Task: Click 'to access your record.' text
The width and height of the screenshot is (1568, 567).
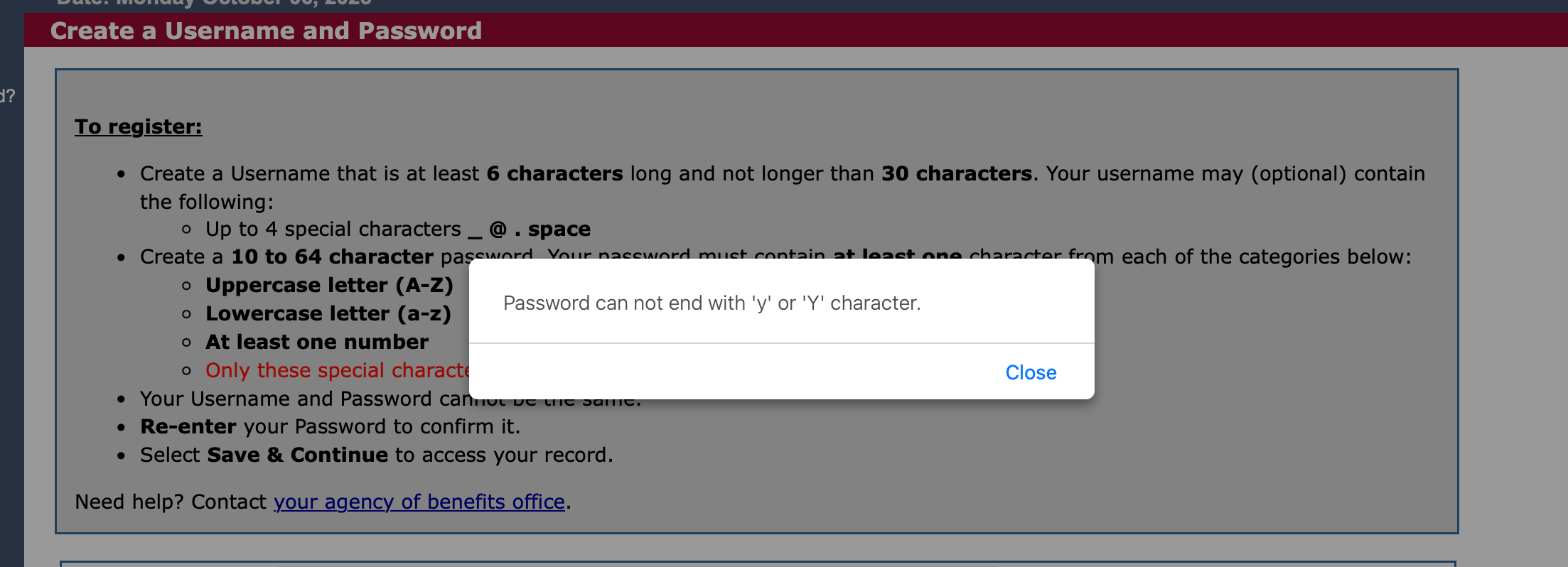Action: (503, 455)
